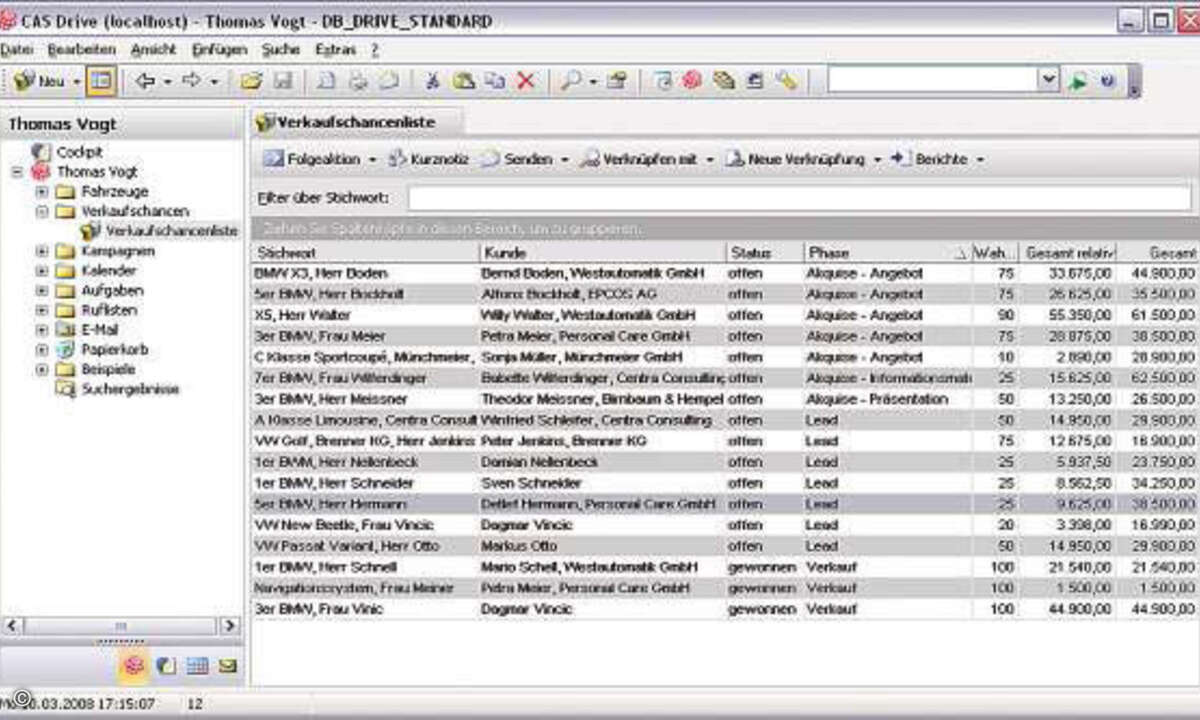
Task: Open the Datei menu
Action: pos(16,49)
